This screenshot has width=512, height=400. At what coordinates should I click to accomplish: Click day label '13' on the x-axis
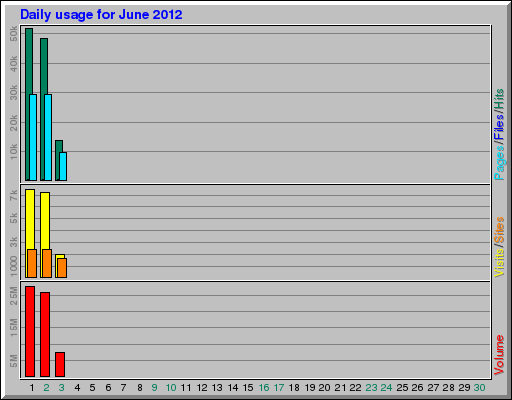(x=217, y=388)
